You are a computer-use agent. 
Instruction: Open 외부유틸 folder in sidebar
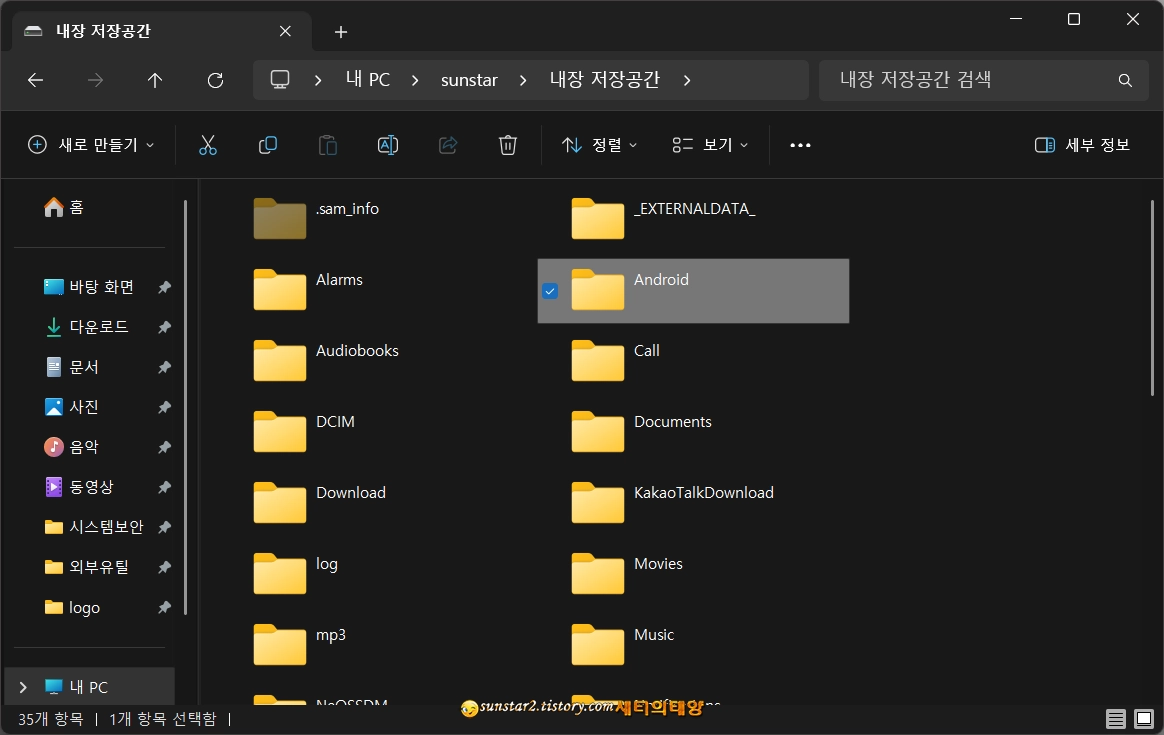tap(86, 567)
